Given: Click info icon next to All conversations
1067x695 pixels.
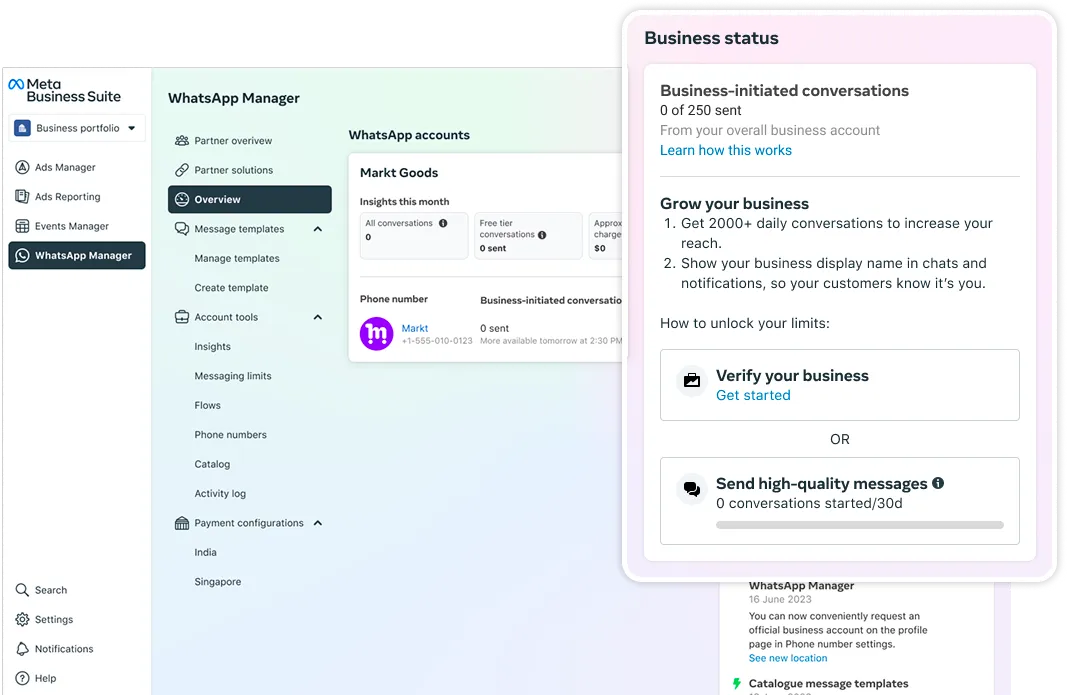Looking at the screenshot, I should click(x=443, y=223).
